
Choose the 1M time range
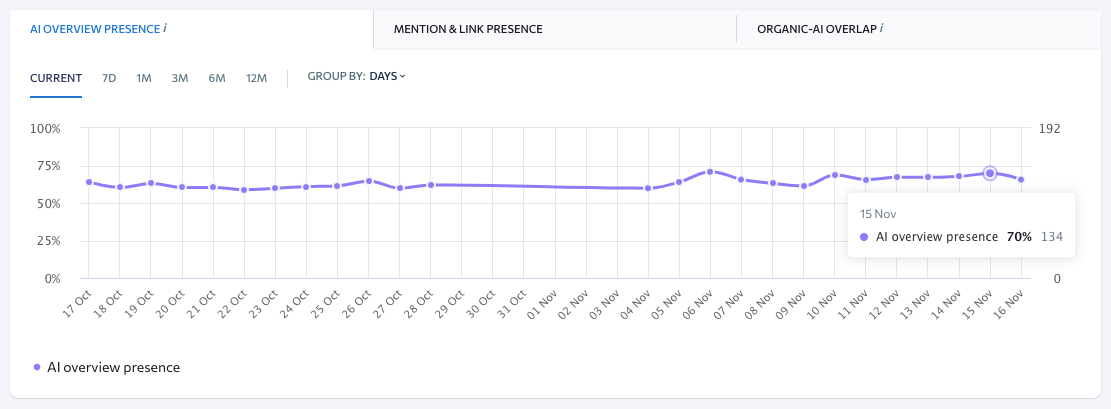(x=144, y=77)
